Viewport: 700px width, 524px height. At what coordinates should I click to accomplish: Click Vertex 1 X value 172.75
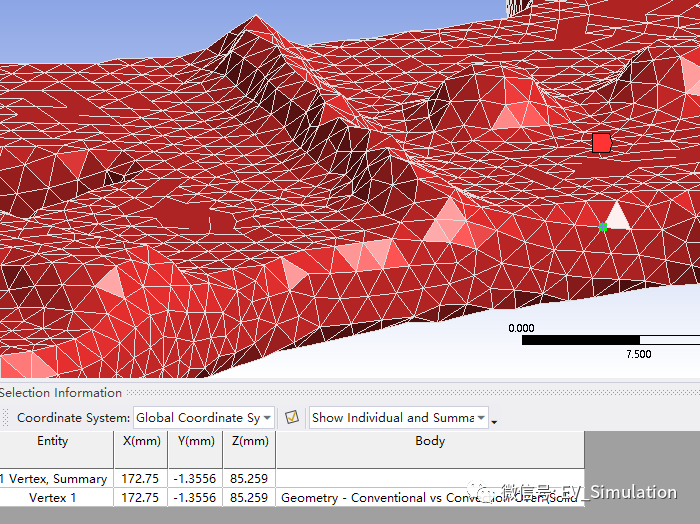(141, 498)
